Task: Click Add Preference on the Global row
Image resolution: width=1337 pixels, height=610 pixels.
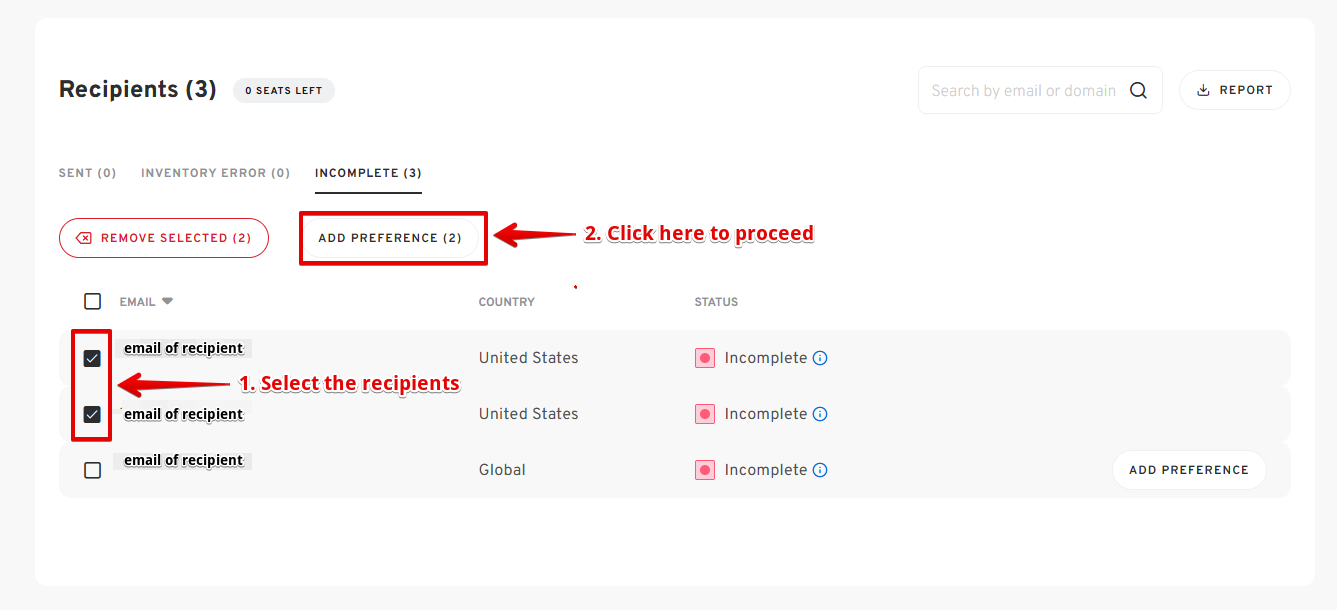Action: click(1189, 470)
